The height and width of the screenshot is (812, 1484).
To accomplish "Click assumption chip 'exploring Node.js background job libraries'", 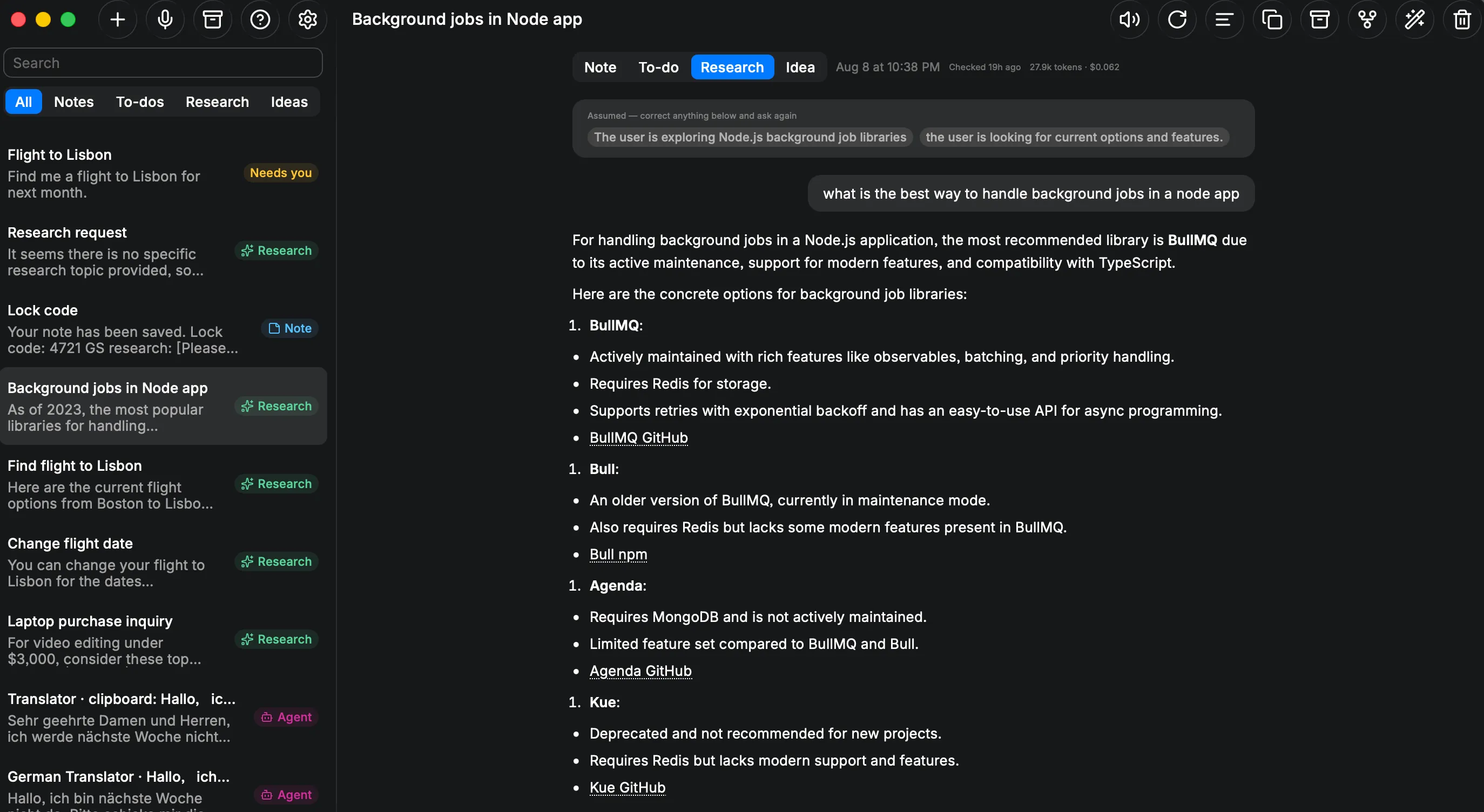I will pos(750,137).
